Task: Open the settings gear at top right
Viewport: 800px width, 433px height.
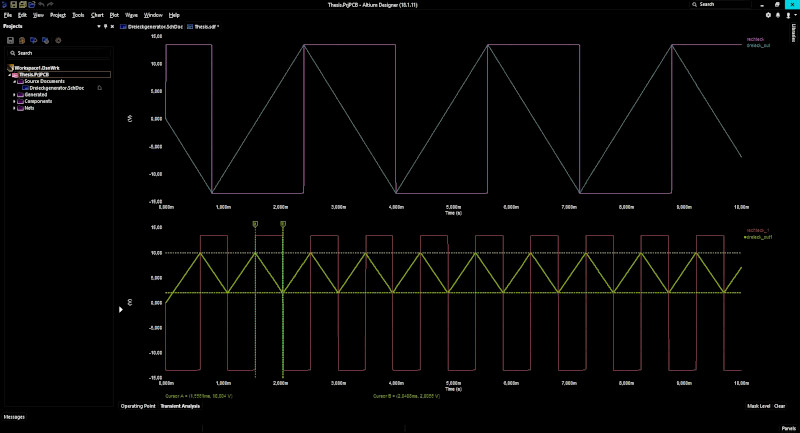Action: (x=768, y=15)
